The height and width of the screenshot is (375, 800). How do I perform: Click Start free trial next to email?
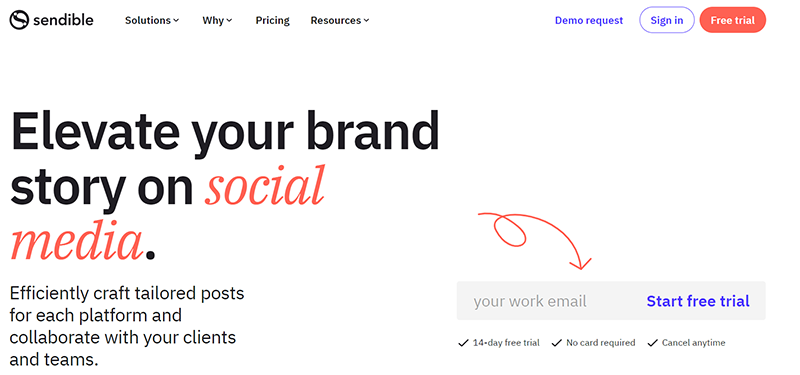coord(698,301)
